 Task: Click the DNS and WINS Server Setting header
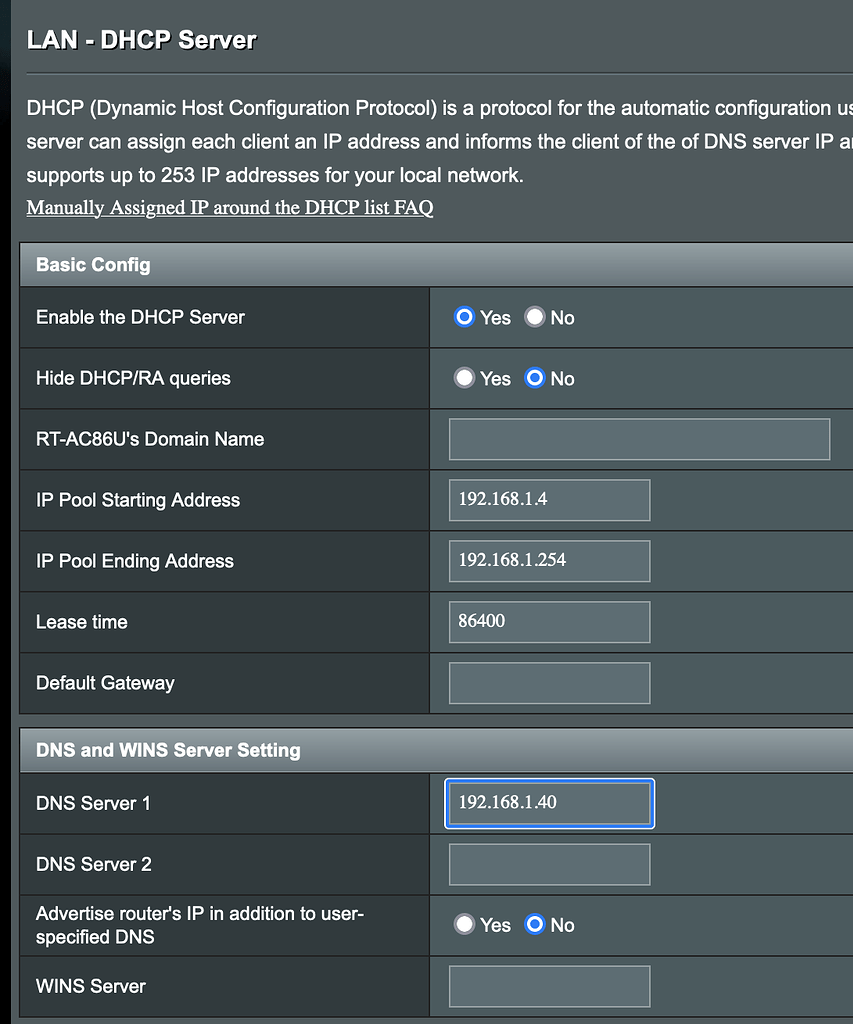click(x=168, y=750)
